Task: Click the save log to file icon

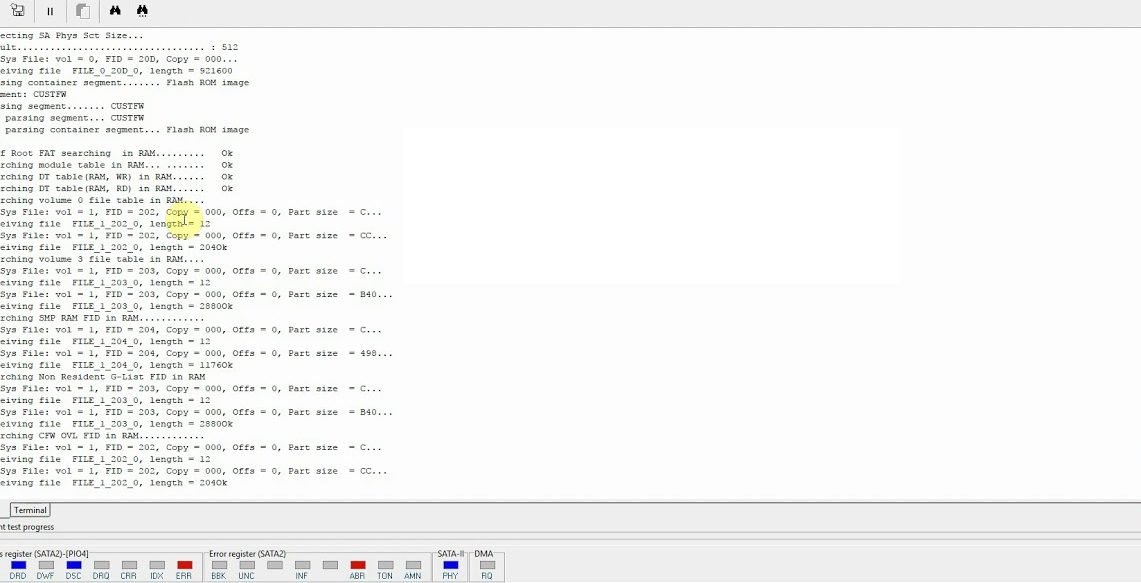Action: click(x=17, y=11)
